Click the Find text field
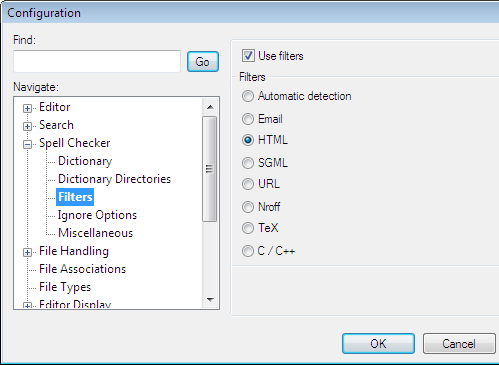Image resolution: width=499 pixels, height=365 pixels. click(x=97, y=61)
